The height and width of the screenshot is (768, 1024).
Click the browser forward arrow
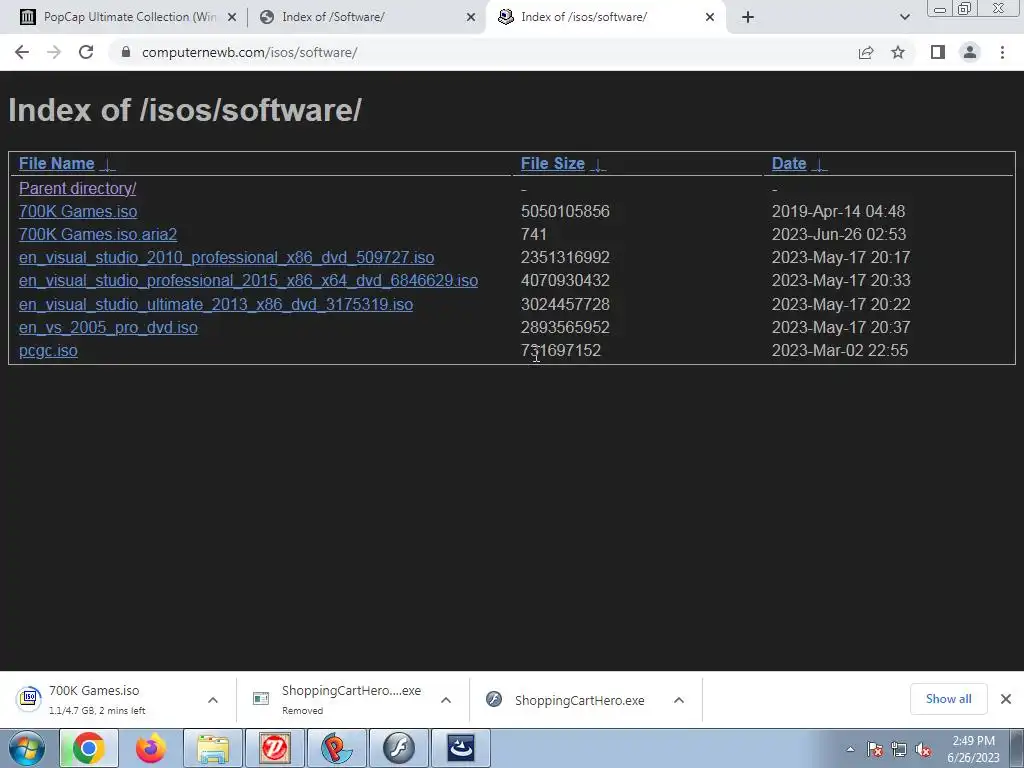[54, 52]
